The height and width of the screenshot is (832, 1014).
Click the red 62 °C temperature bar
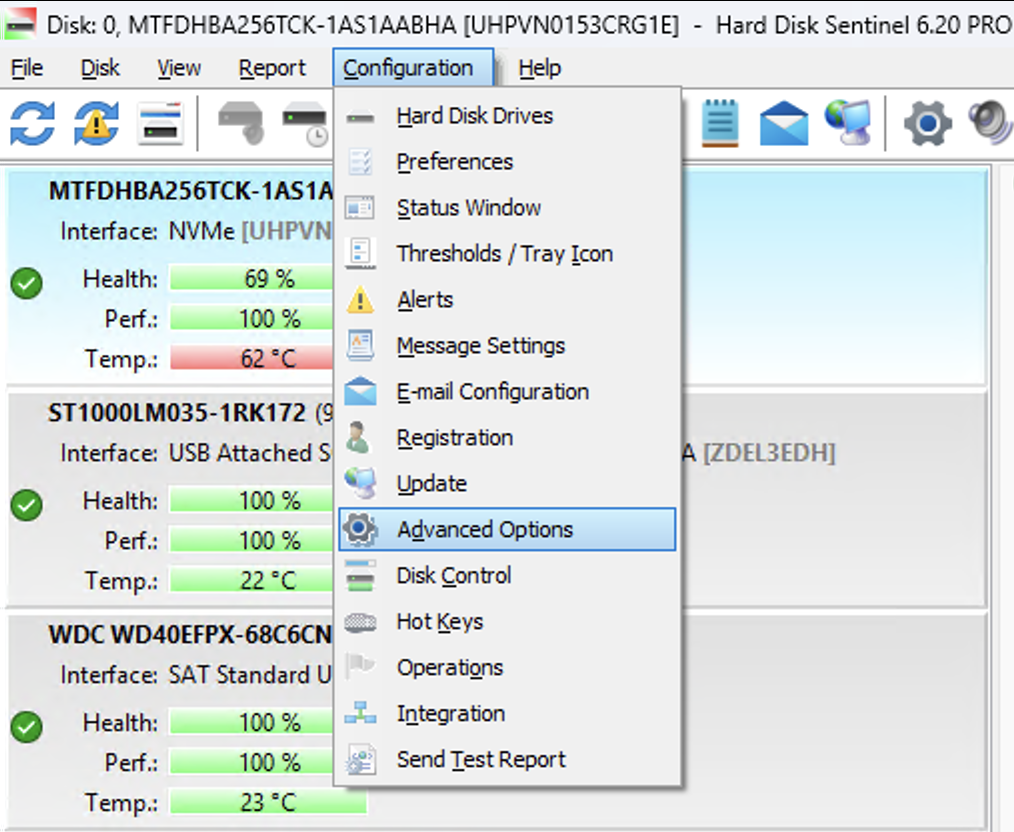click(252, 358)
